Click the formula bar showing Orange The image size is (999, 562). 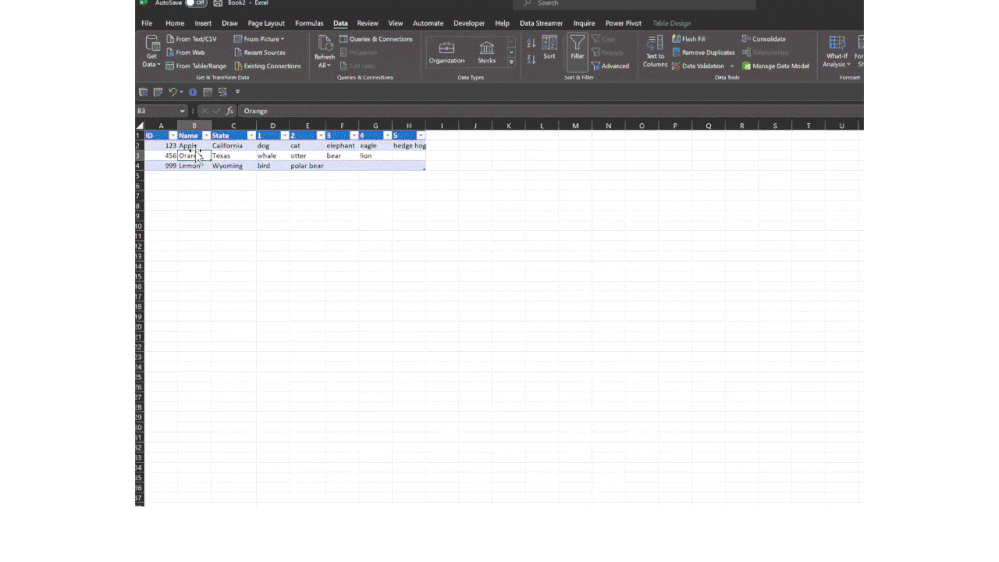click(550, 111)
